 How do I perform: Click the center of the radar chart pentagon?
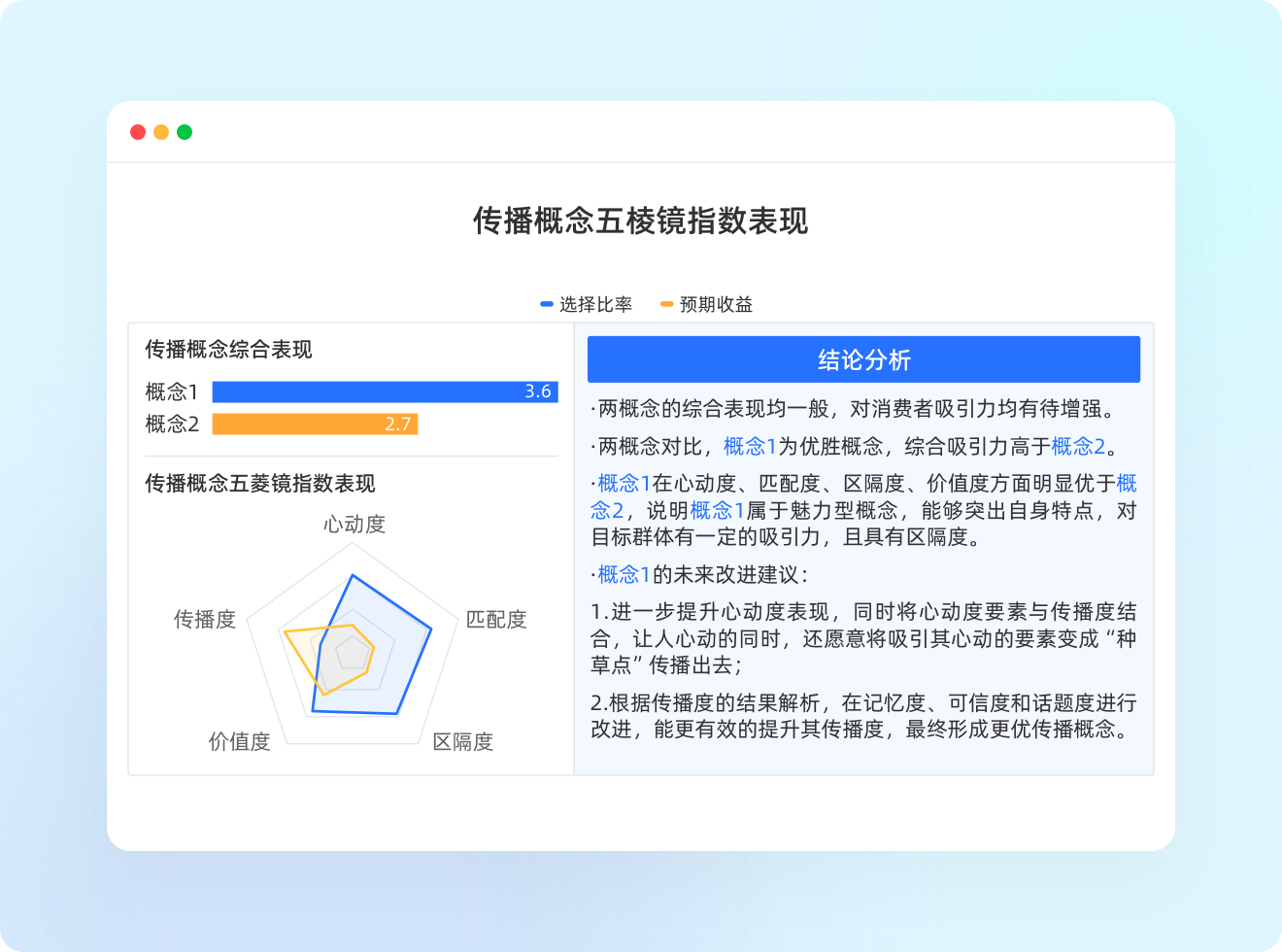(352, 653)
